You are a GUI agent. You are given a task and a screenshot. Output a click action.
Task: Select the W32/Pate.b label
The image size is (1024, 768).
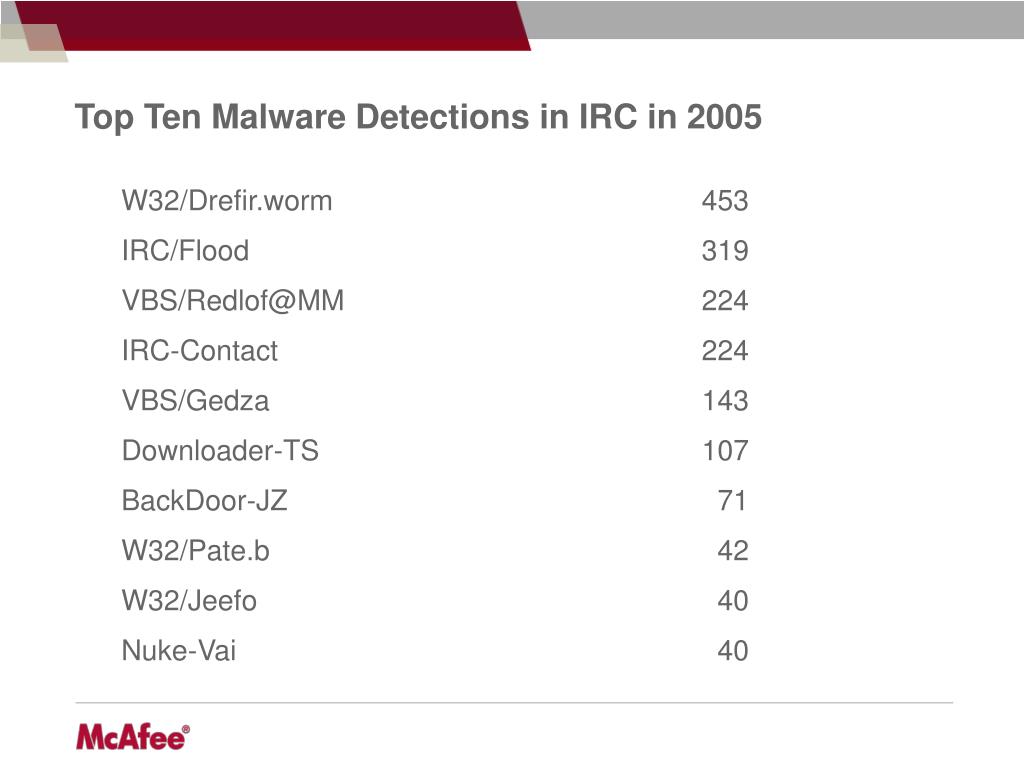(x=195, y=551)
